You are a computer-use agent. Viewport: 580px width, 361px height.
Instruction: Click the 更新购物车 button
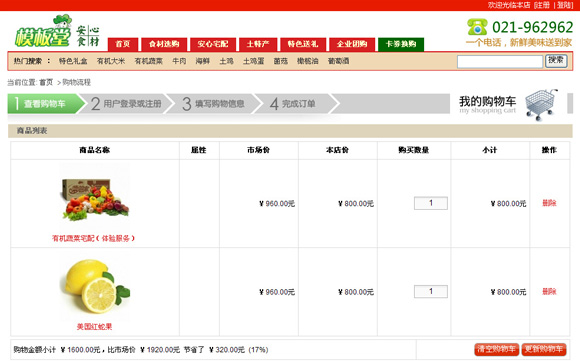point(544,349)
